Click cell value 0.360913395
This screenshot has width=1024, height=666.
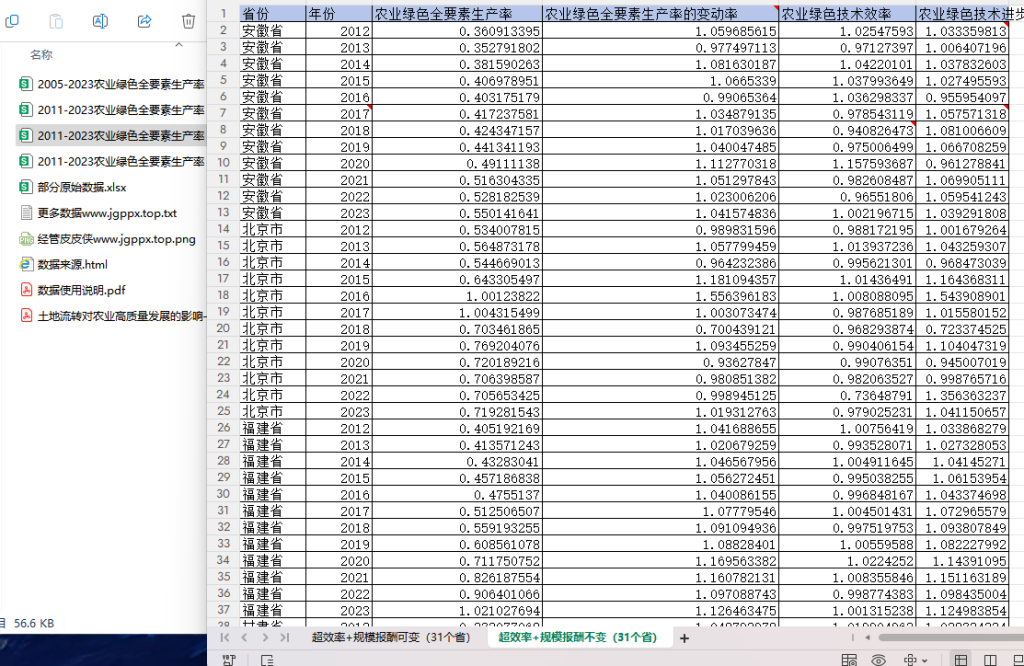(457, 31)
